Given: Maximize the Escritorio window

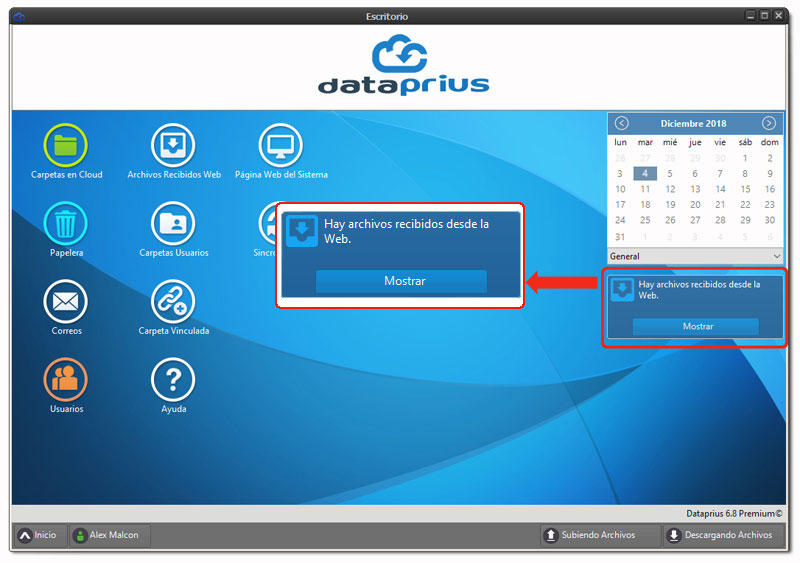Looking at the screenshot, I should coord(764,16).
